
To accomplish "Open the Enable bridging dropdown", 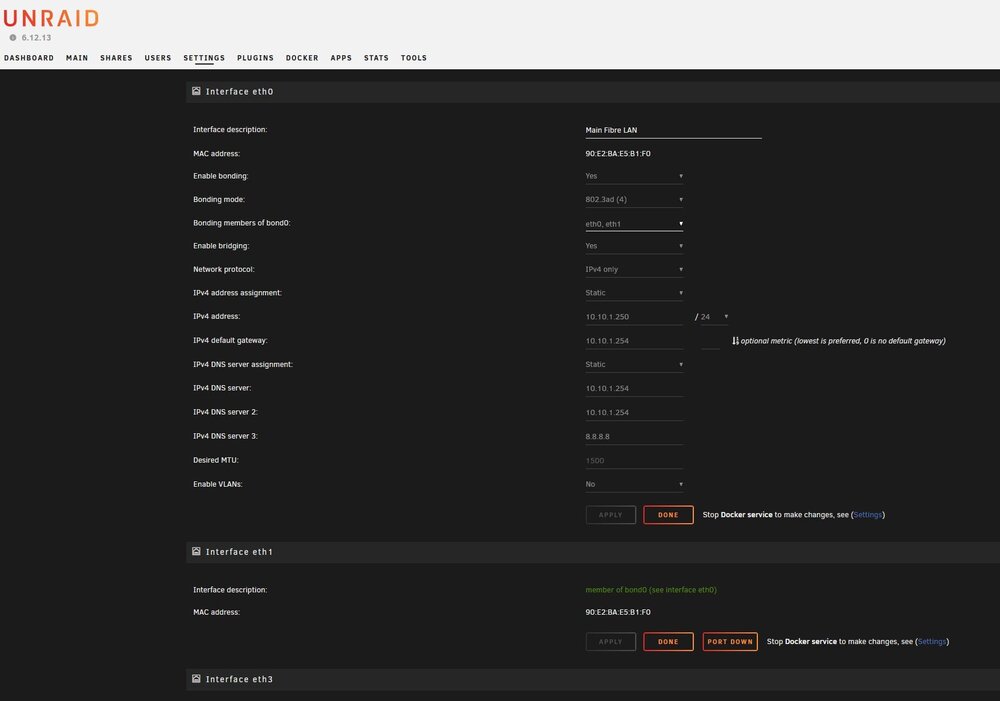I will tap(634, 246).
